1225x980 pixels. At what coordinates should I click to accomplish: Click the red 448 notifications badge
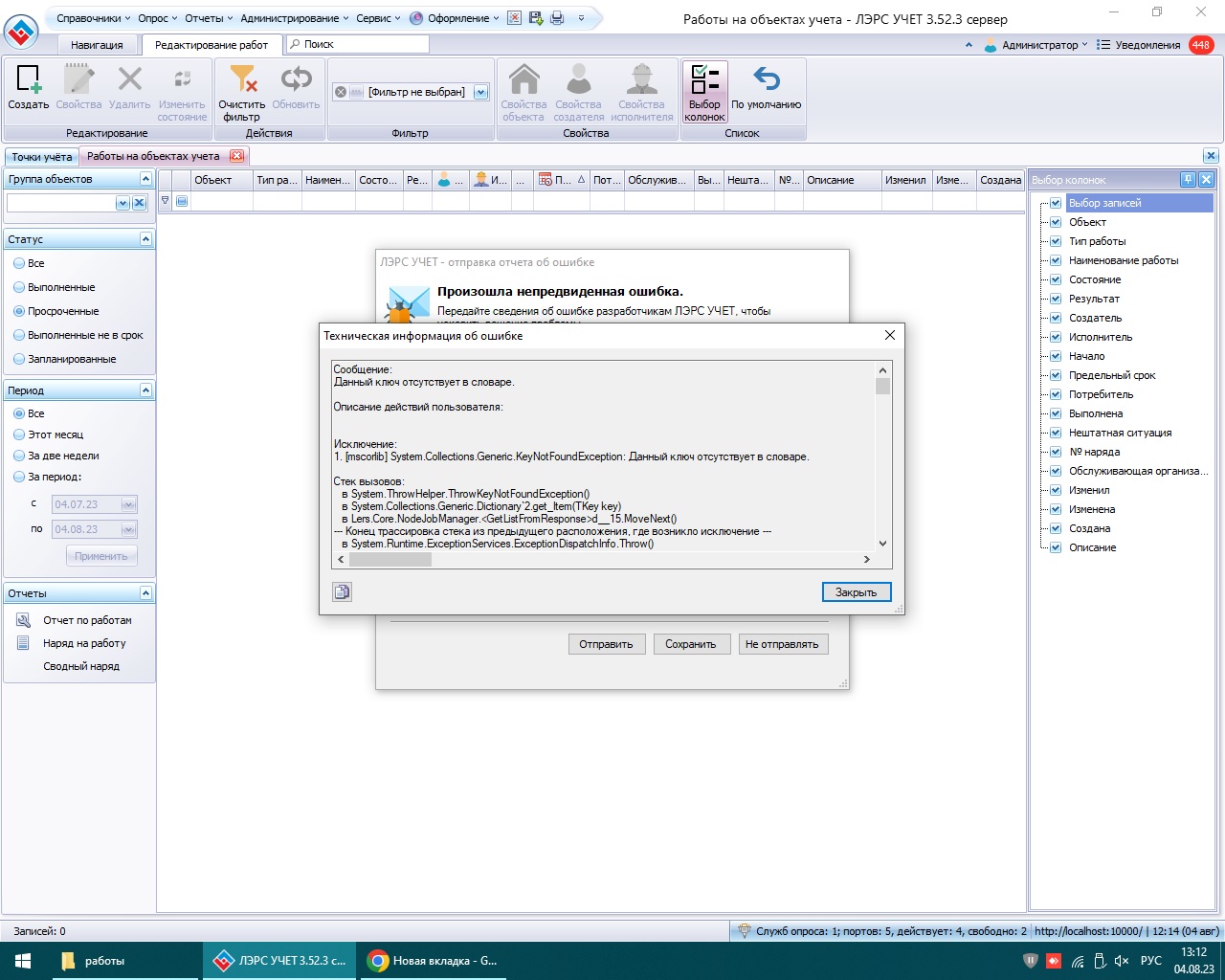(x=1201, y=45)
